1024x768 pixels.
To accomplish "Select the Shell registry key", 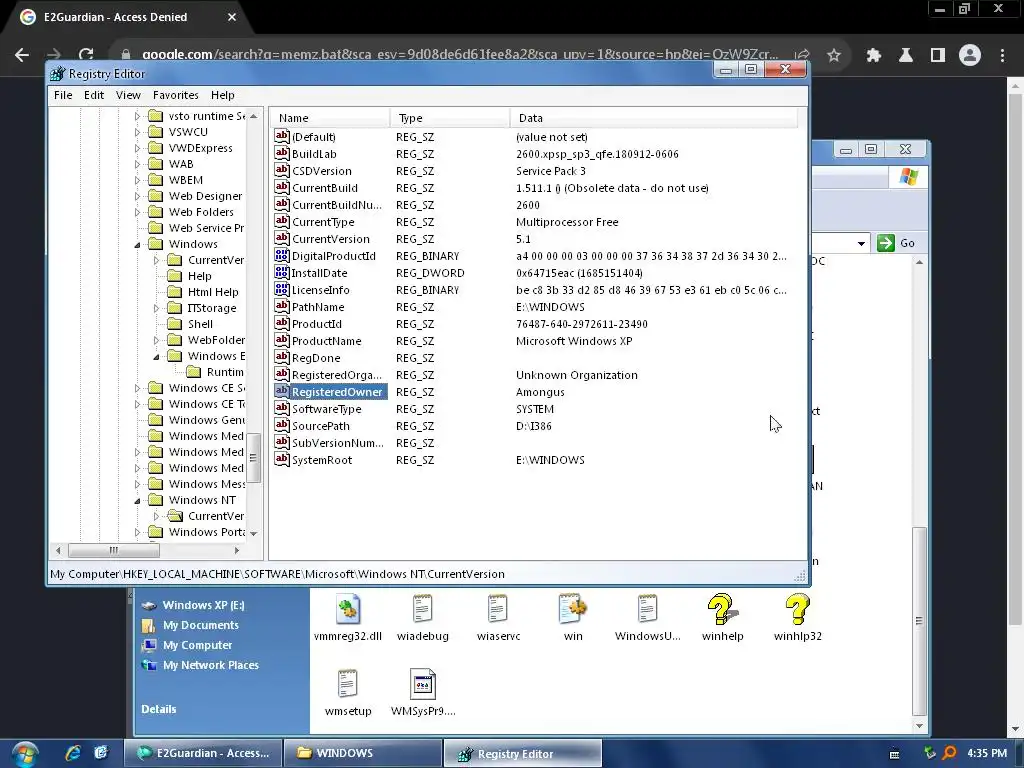I will (200, 324).
